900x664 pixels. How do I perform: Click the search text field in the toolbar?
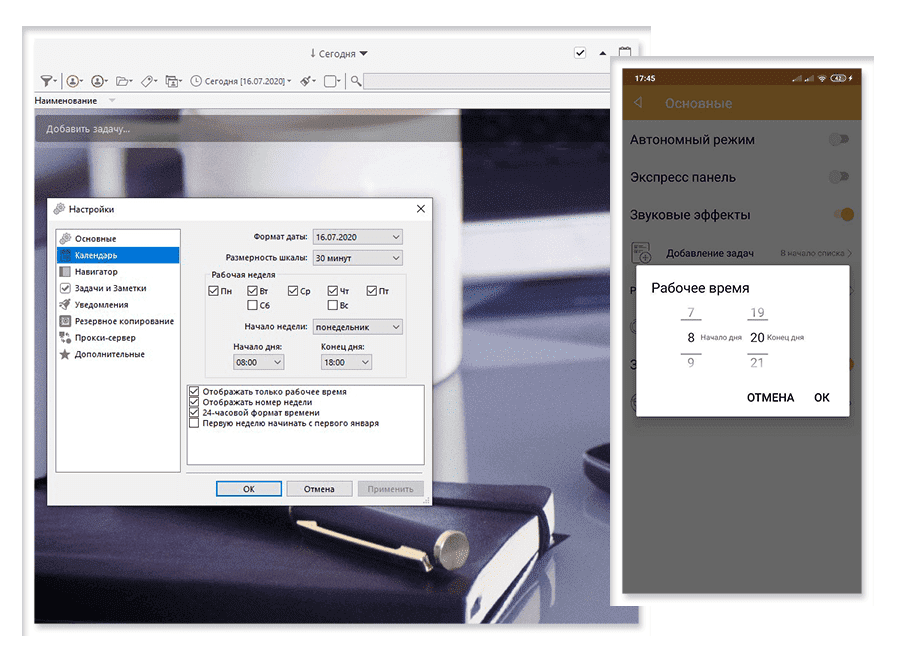pos(487,81)
